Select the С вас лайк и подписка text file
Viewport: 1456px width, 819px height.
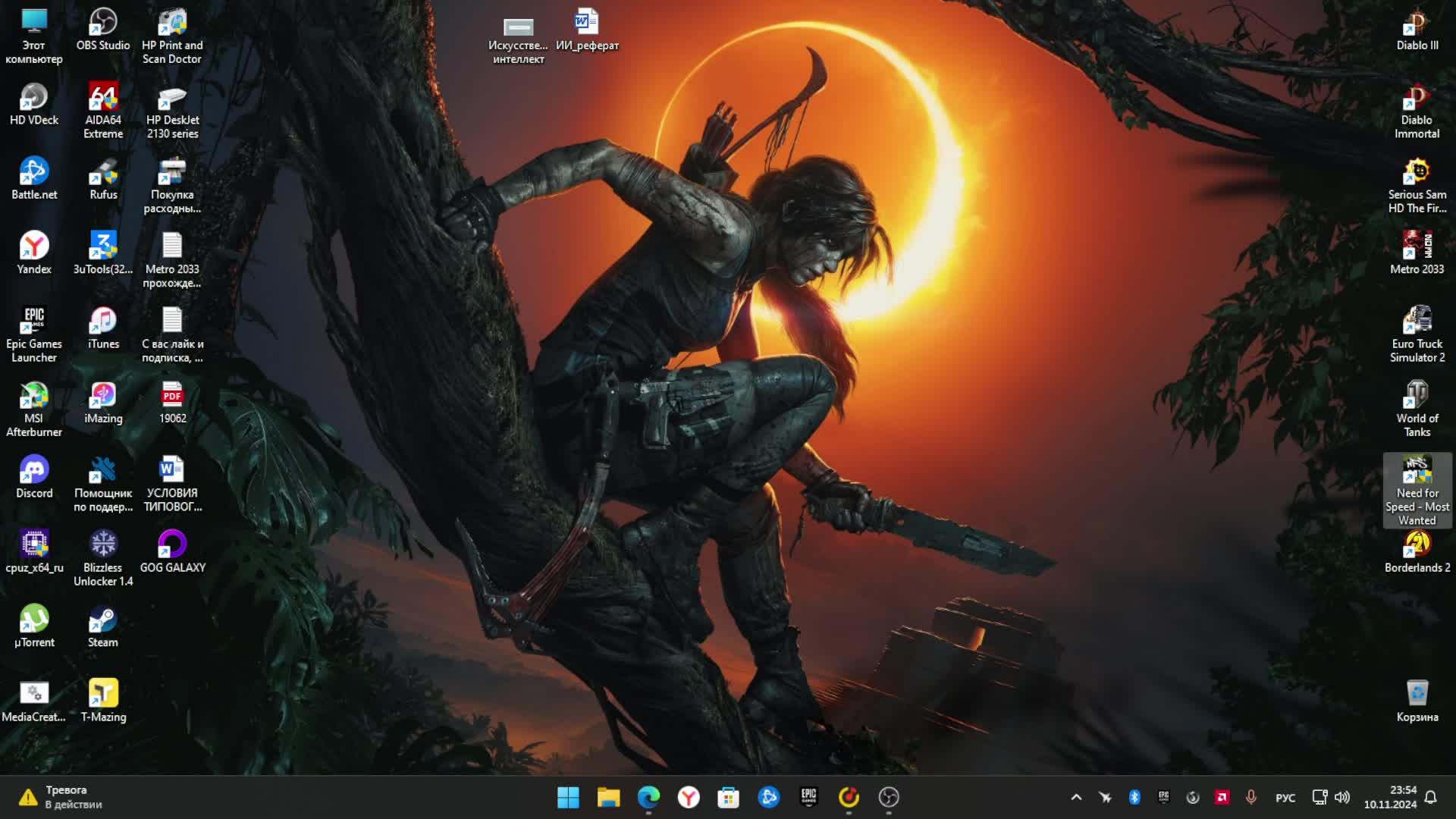click(x=172, y=334)
